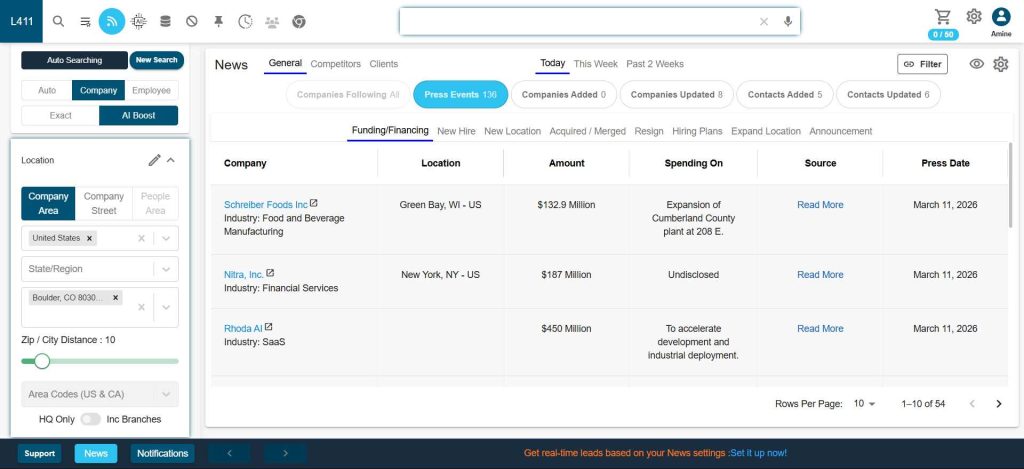Click the Chrome extension icon
The height and width of the screenshot is (469, 1024).
tap(298, 22)
